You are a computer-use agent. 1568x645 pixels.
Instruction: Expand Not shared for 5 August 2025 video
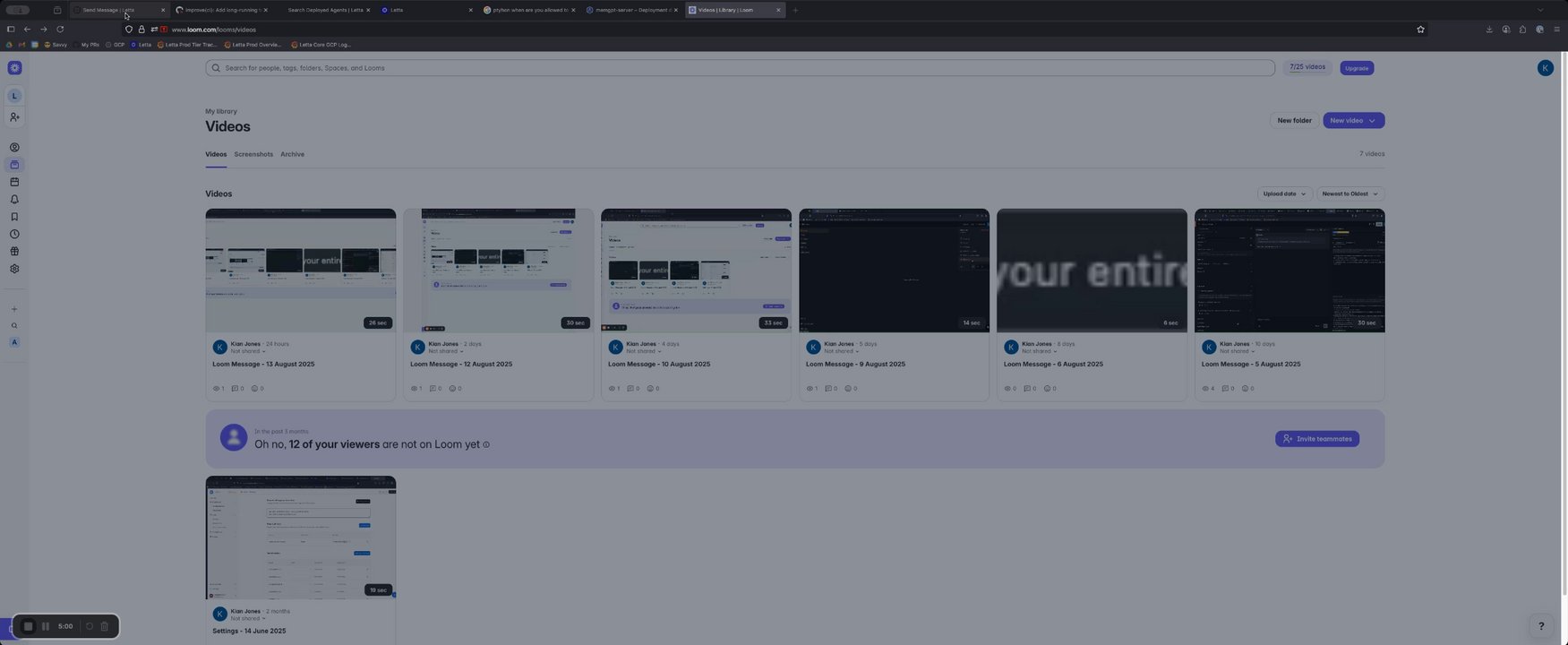coord(1238,351)
